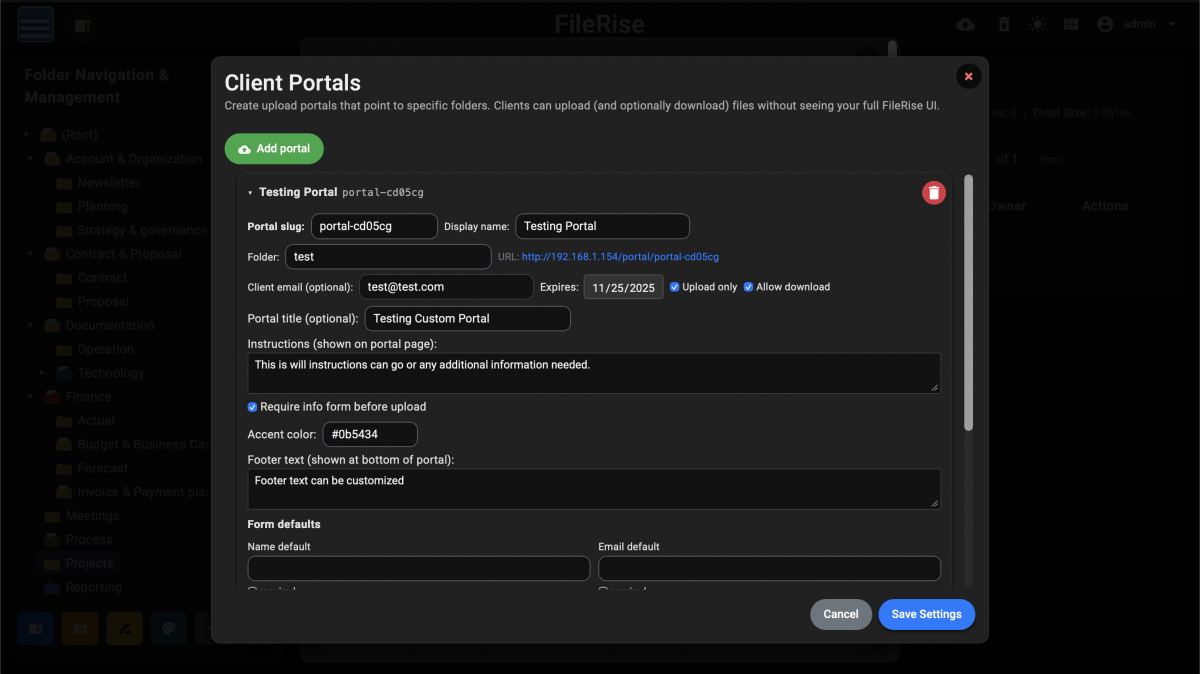Open the admin user dropdown menu

tap(1138, 25)
